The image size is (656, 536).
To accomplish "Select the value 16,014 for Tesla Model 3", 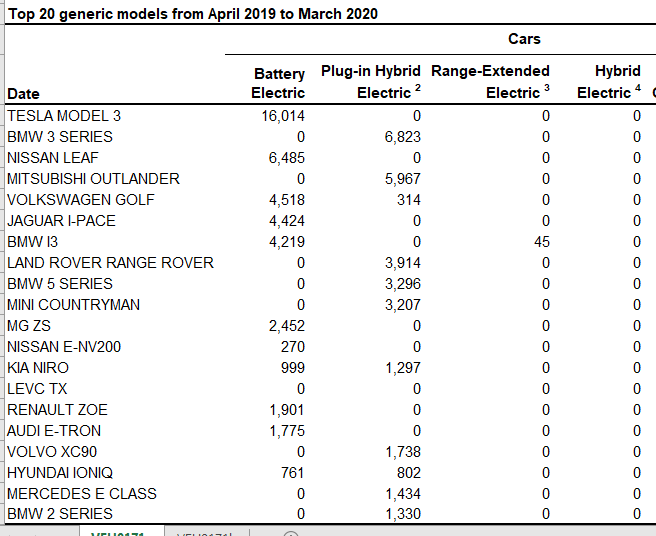I will 283,116.
